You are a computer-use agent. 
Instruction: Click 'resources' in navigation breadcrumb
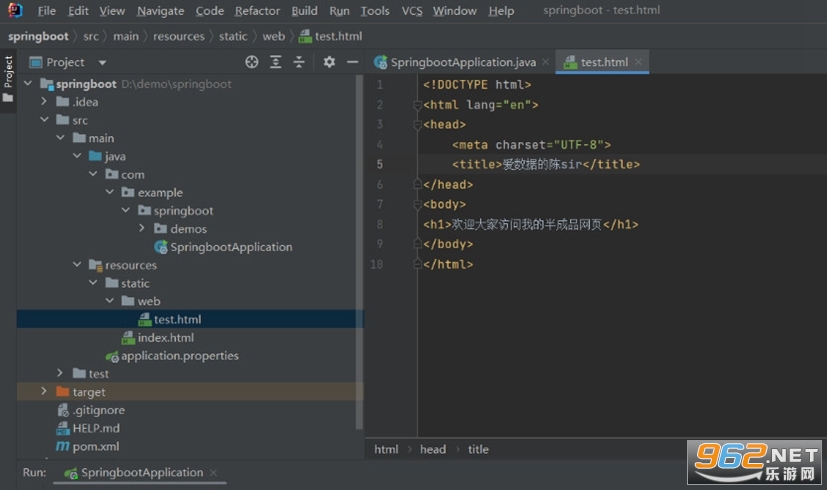coord(179,36)
